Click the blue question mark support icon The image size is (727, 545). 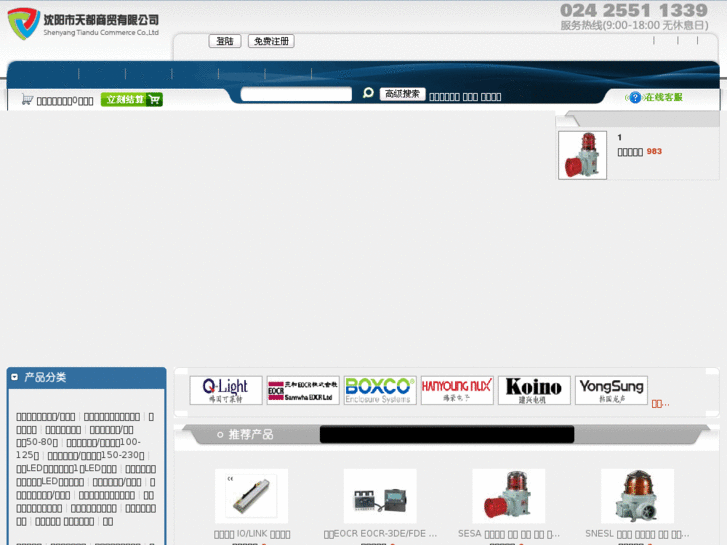tap(635, 97)
